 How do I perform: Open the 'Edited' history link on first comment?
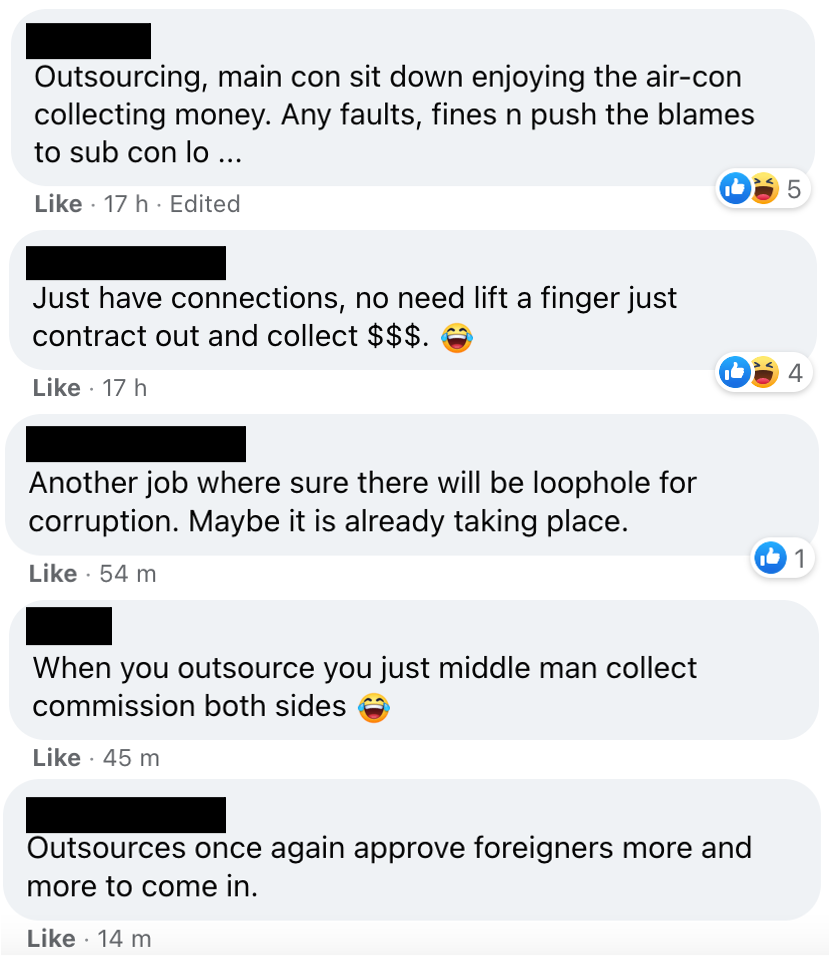click(205, 204)
